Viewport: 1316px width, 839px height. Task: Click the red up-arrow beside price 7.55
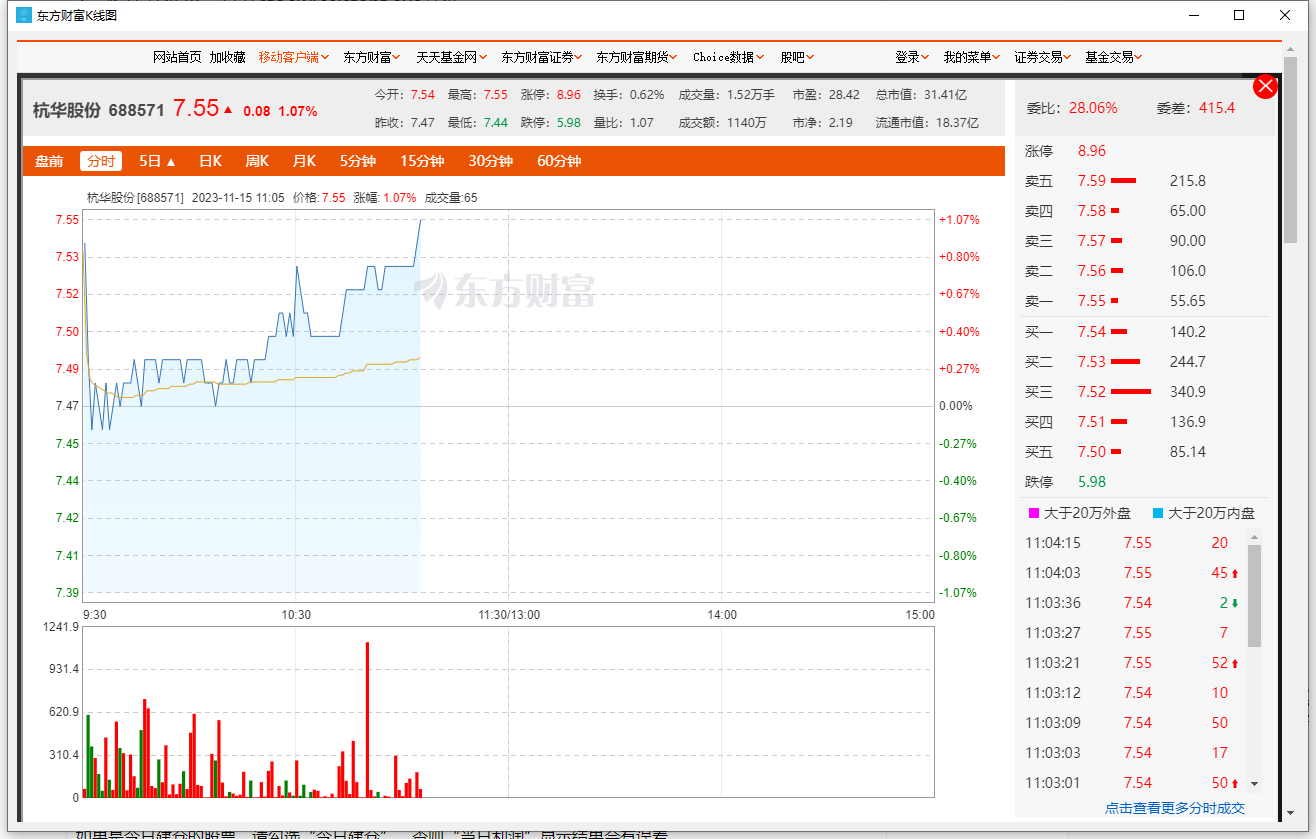[x=228, y=109]
